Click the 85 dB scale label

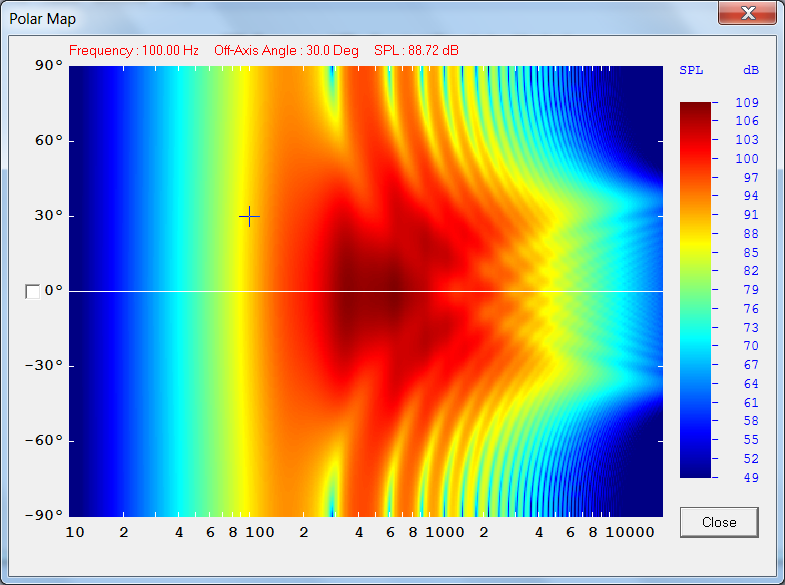pos(750,253)
